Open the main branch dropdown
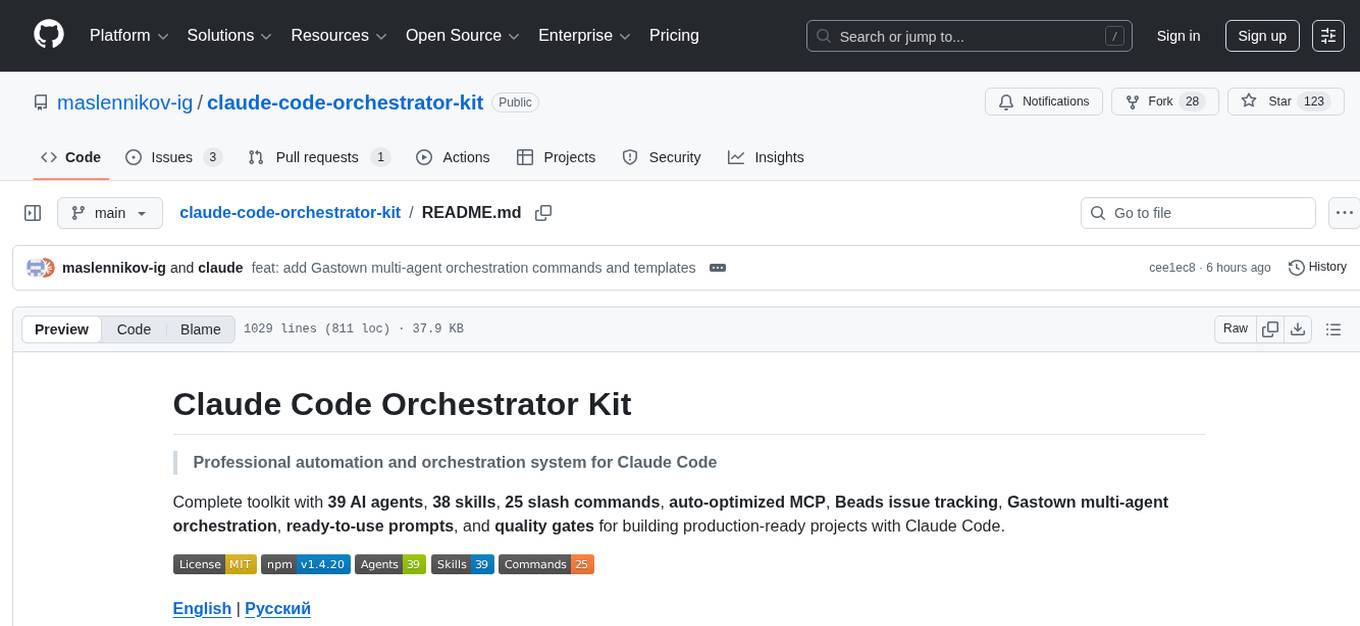Image resolution: width=1360 pixels, height=626 pixels. [x=109, y=213]
